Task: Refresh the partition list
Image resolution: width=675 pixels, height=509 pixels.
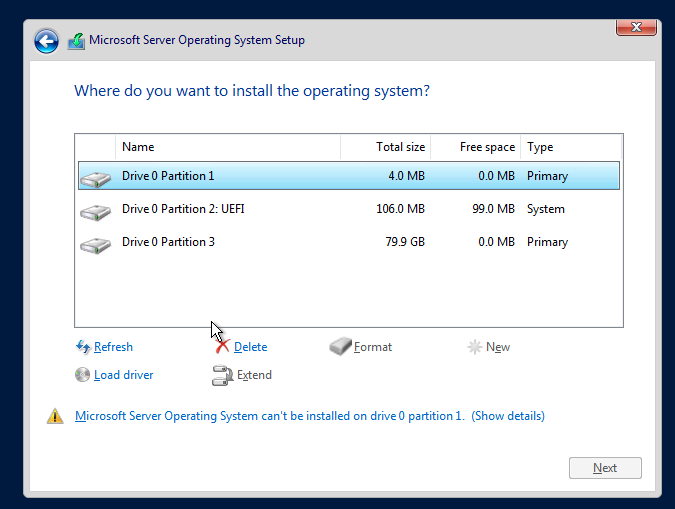Action: coord(113,347)
